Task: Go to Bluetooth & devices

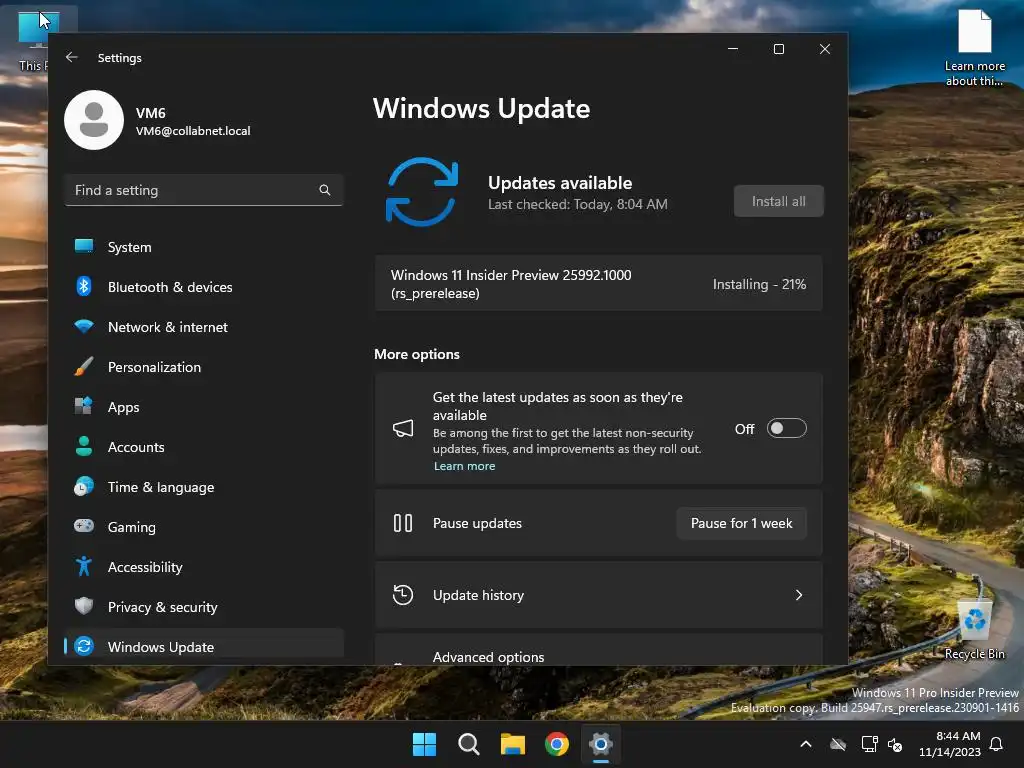Action: (204, 287)
